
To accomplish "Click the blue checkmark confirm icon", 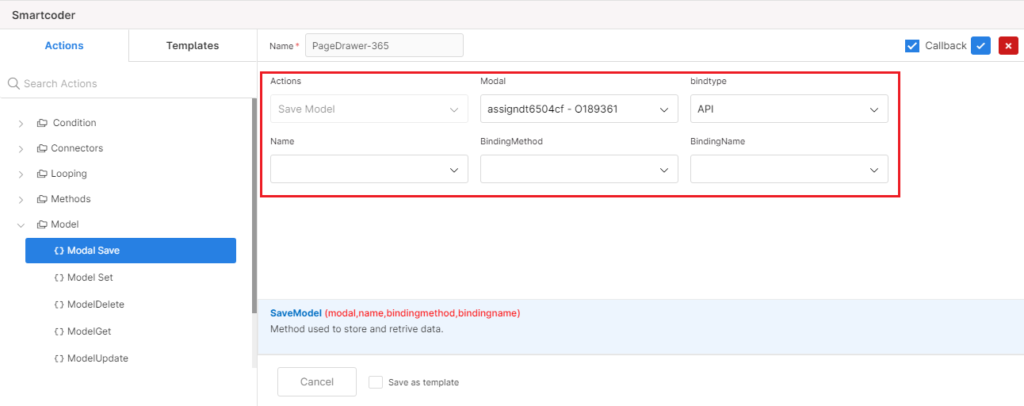I will [x=980, y=46].
